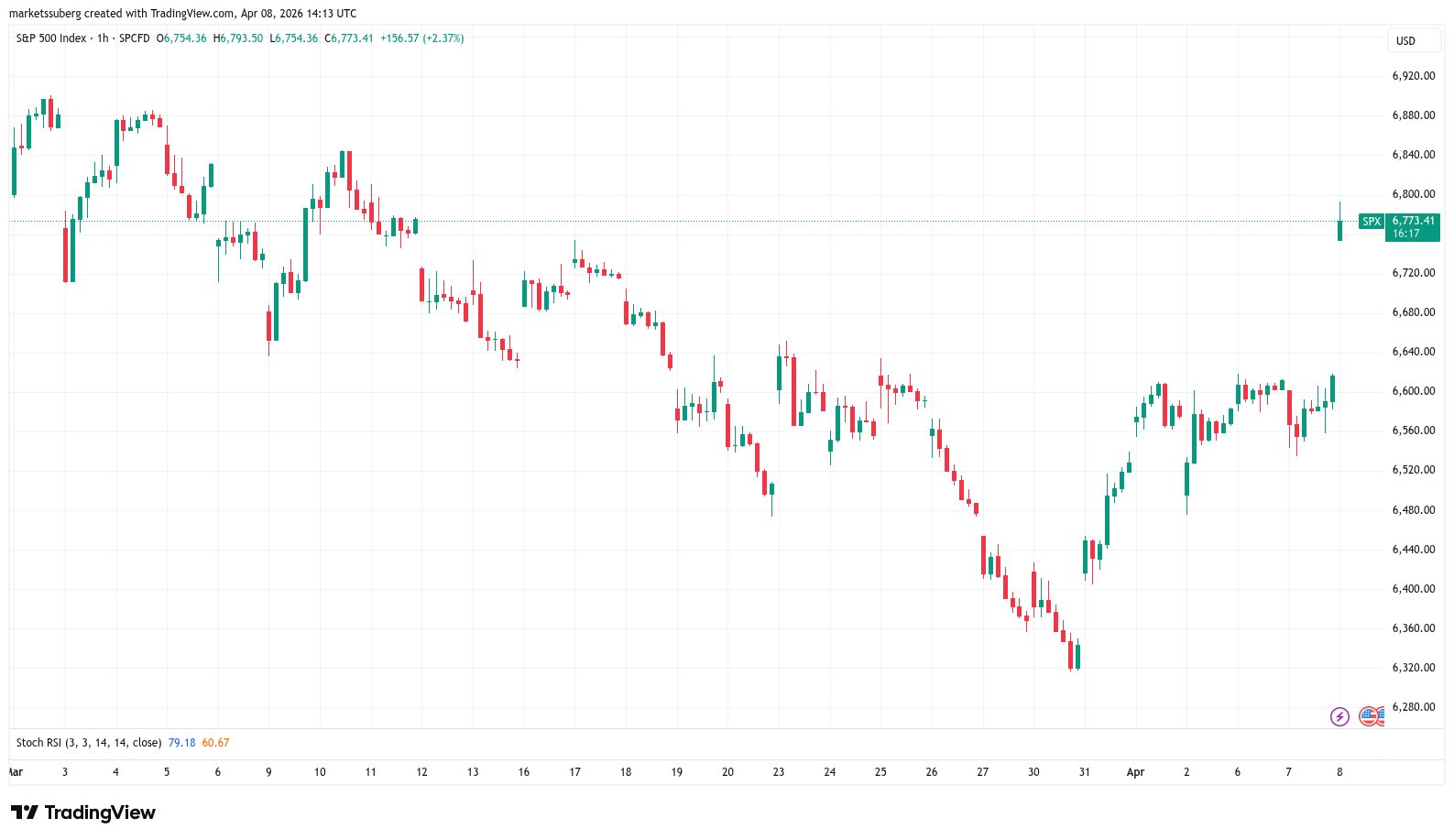
Task: Click the 6,920.00 price axis label
Action: click(x=1413, y=76)
